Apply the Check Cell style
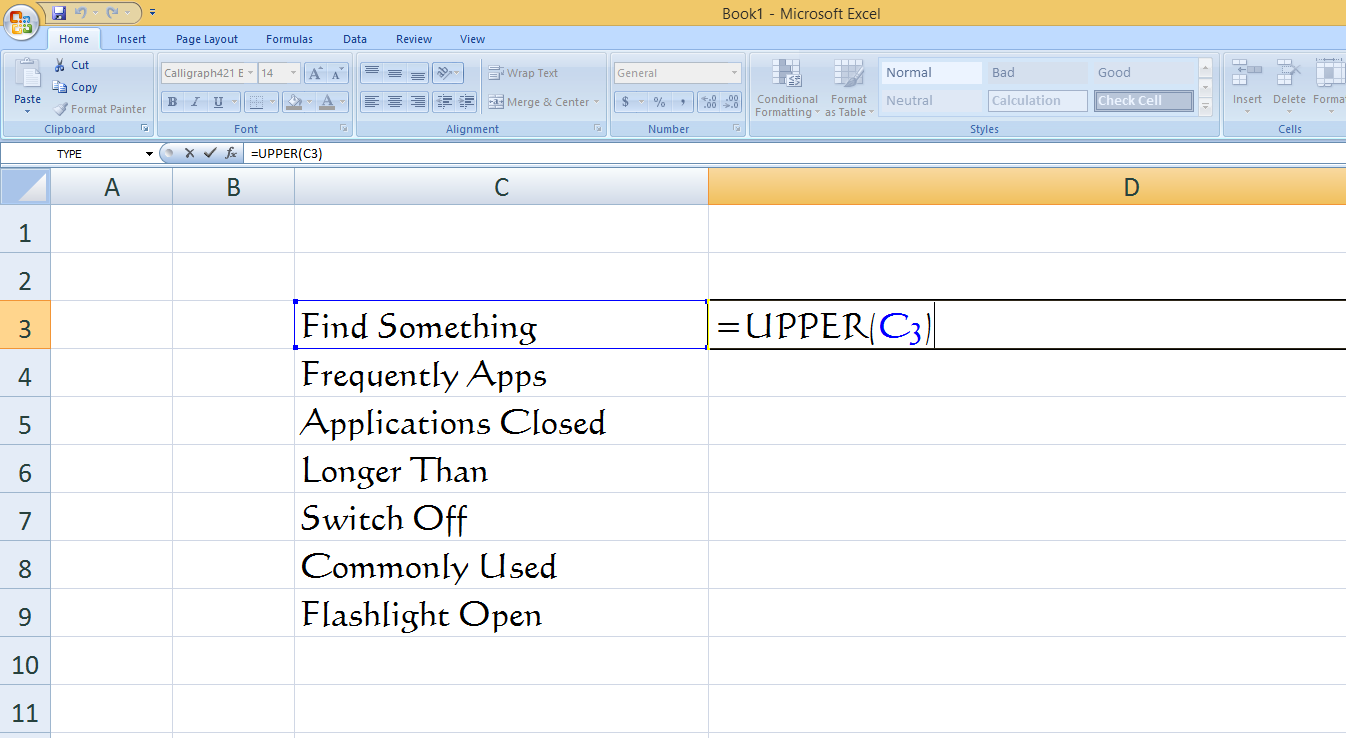The image size is (1346, 738). pyautogui.click(x=1143, y=100)
